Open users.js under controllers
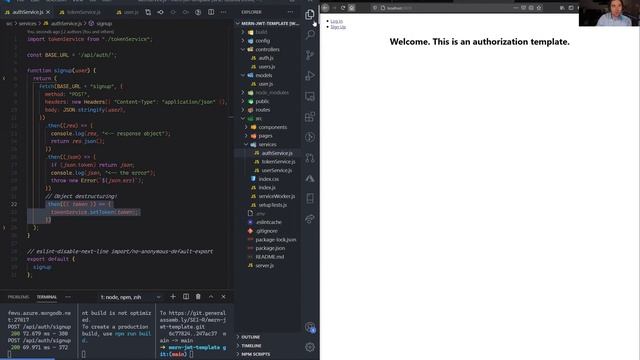The height and width of the screenshot is (360, 640). [x=267, y=67]
